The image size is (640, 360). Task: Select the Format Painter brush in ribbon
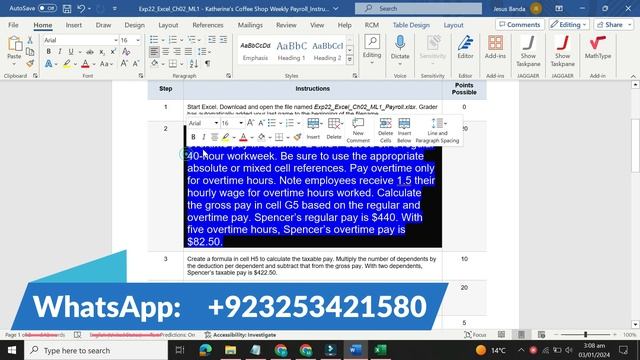coord(30,63)
